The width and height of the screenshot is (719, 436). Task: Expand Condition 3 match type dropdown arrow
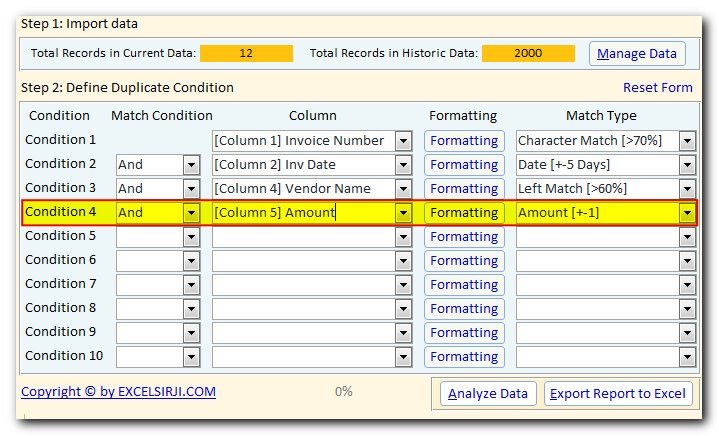click(x=687, y=189)
